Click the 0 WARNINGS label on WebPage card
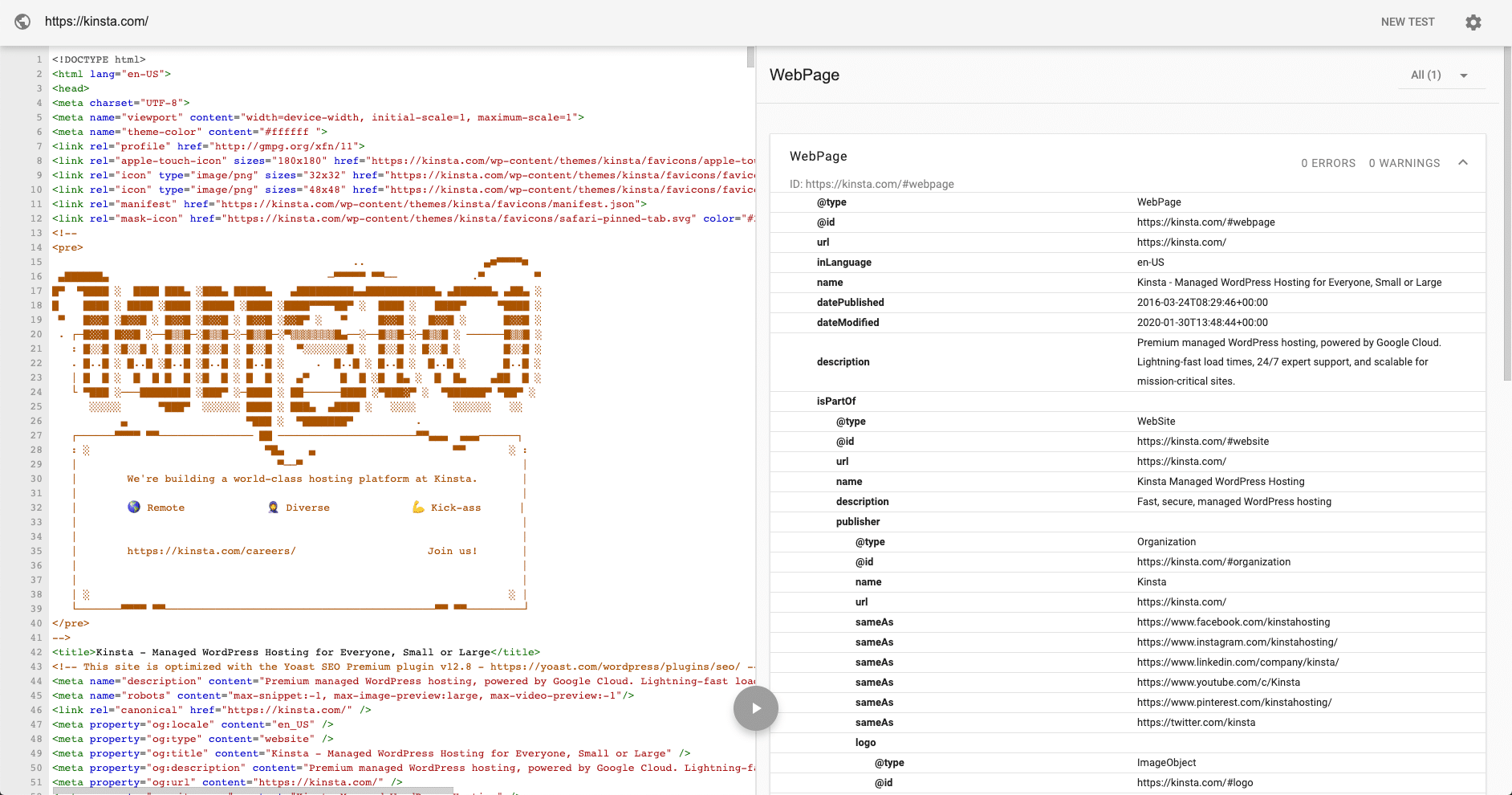 1404,162
